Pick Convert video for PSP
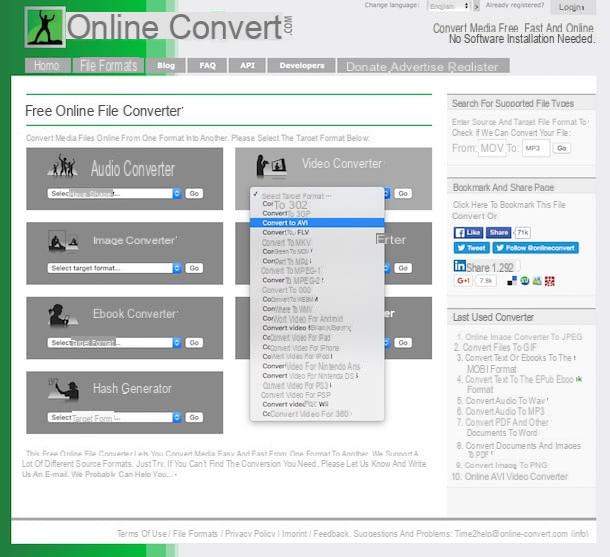 317,395
